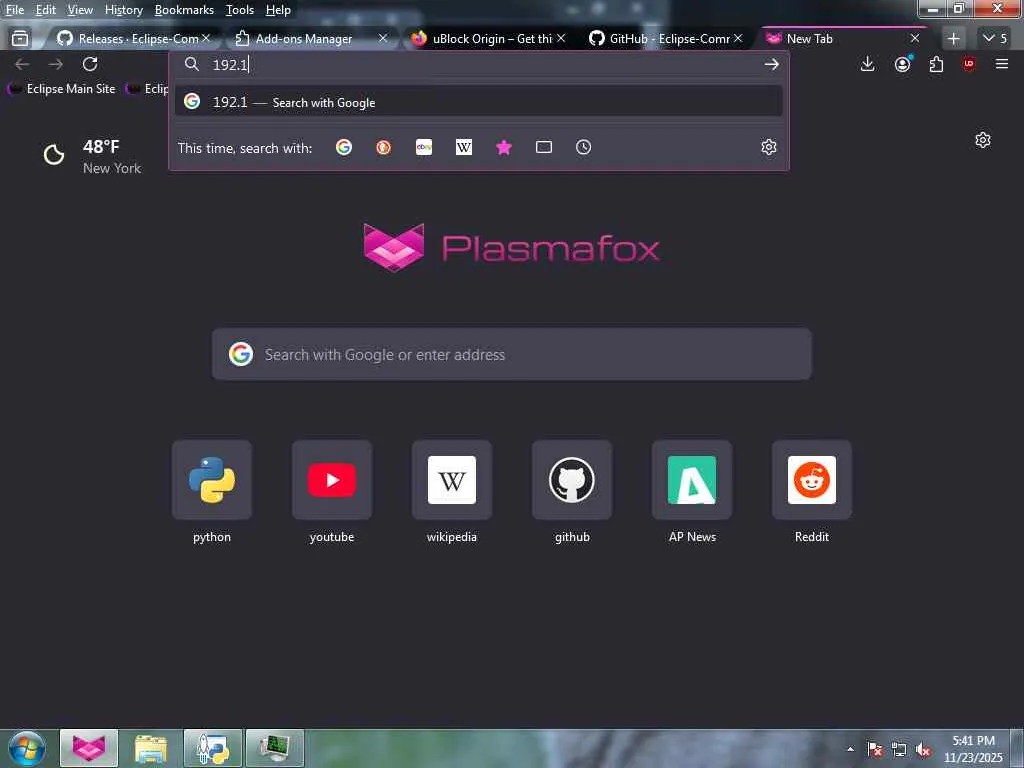Image resolution: width=1024 pixels, height=768 pixels.
Task: Open File Explorer from taskbar
Action: [x=151, y=748]
